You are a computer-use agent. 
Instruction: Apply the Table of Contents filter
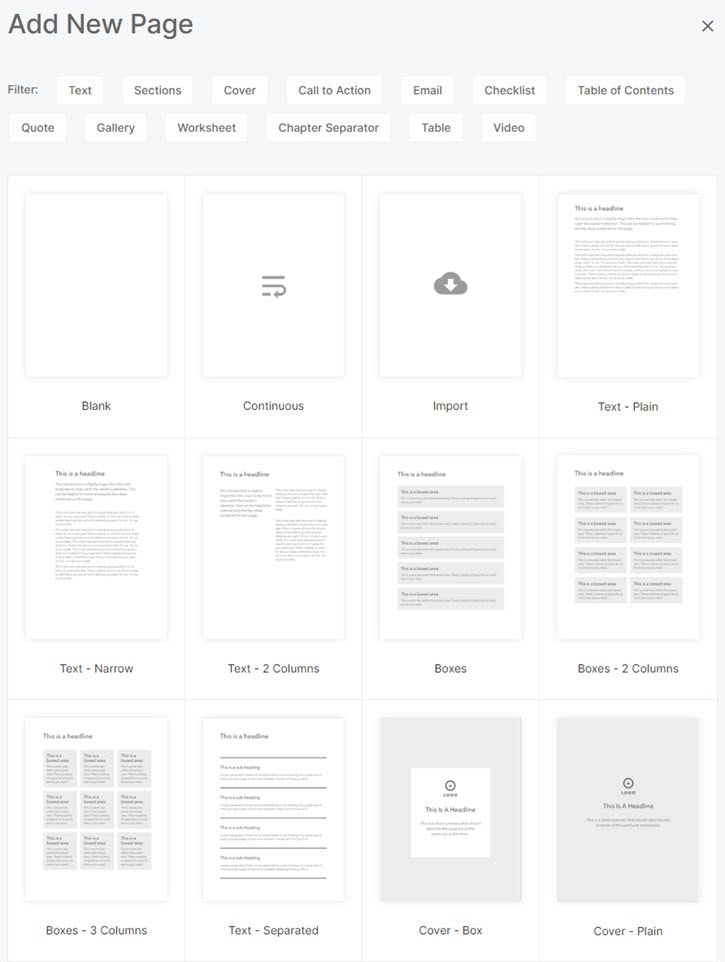625,90
